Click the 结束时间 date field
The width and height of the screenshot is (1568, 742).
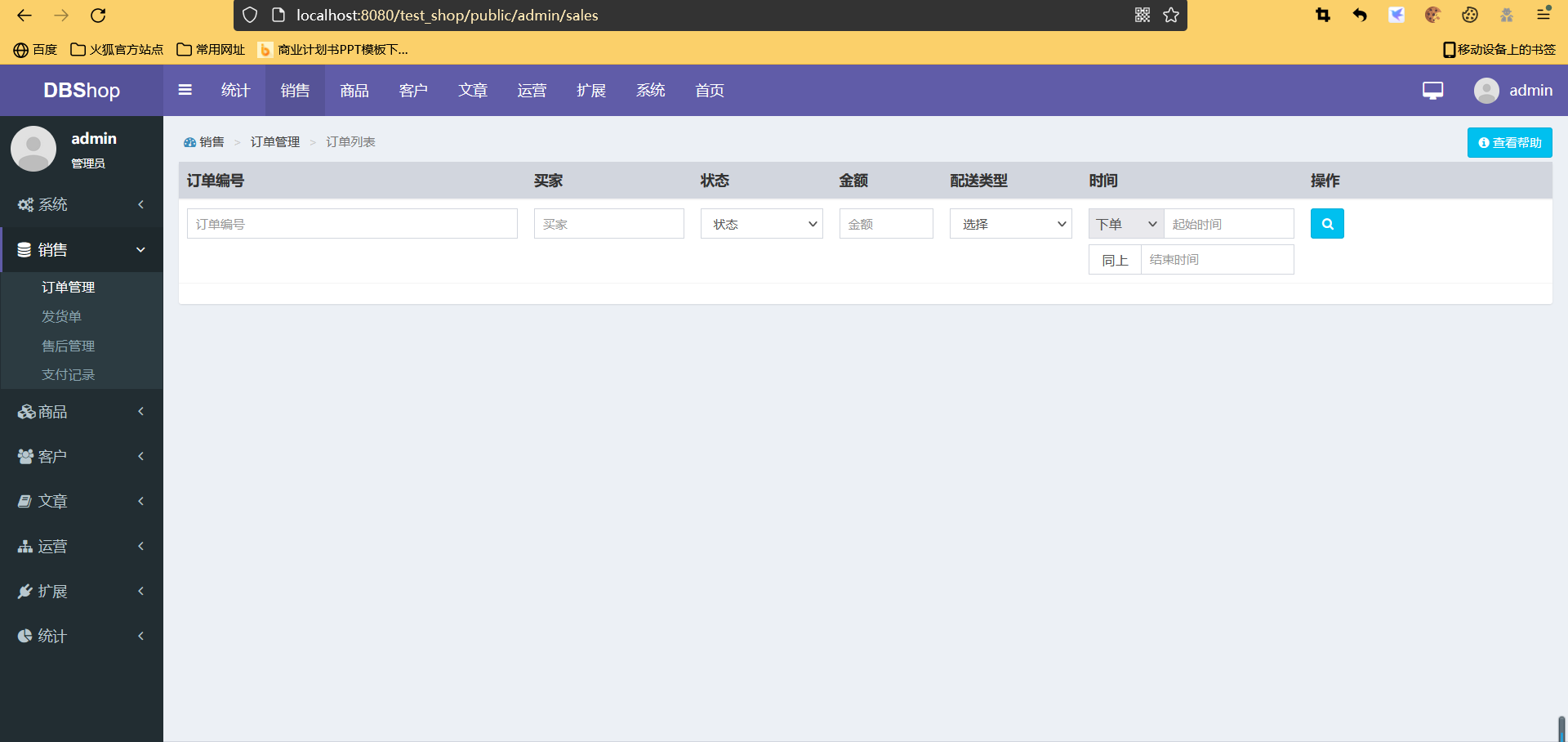tap(1218, 260)
